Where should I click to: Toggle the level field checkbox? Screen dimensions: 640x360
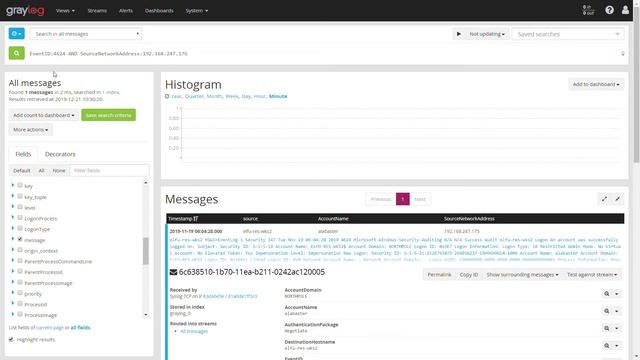(x=20, y=207)
